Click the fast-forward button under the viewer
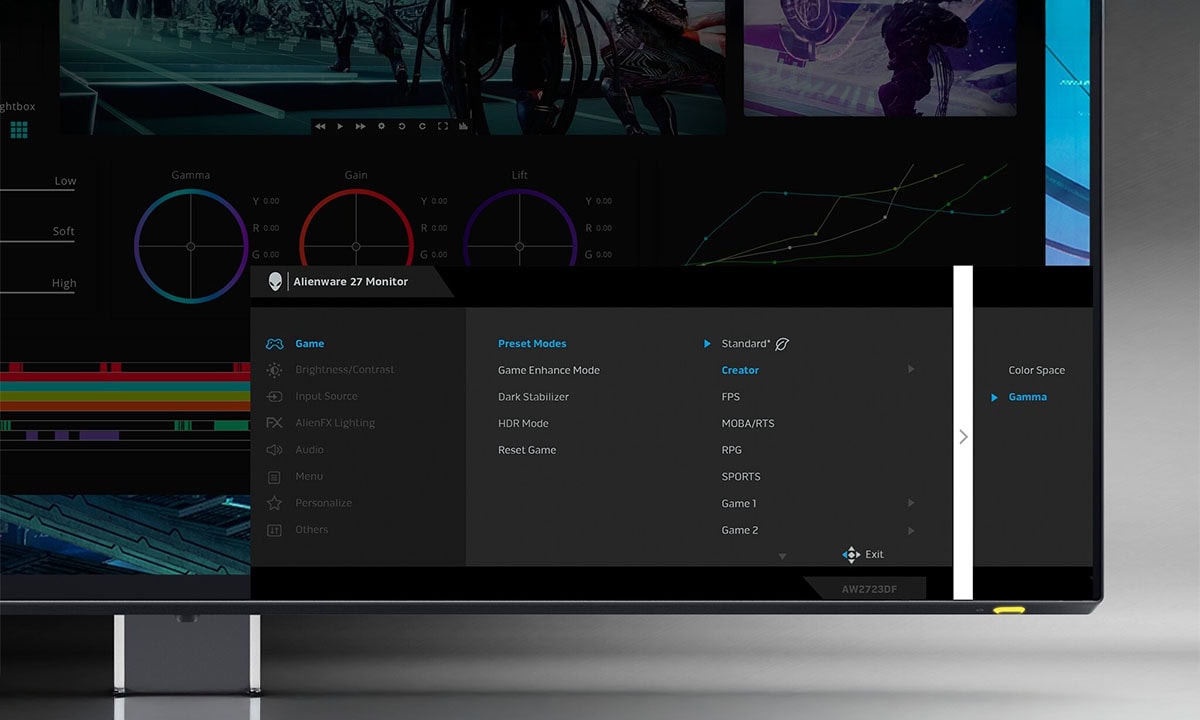Screen dimensions: 1200x720 tap(360, 126)
